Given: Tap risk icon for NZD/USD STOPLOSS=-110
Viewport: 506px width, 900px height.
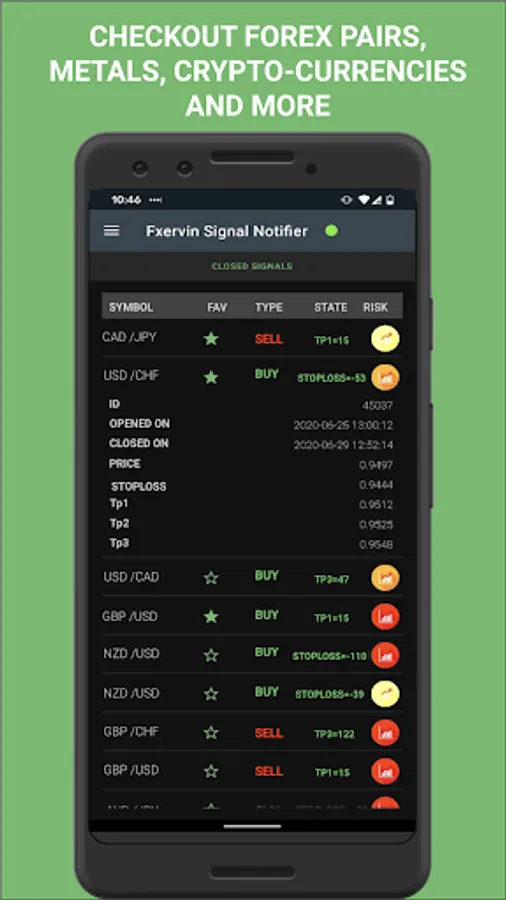Looking at the screenshot, I should [385, 655].
